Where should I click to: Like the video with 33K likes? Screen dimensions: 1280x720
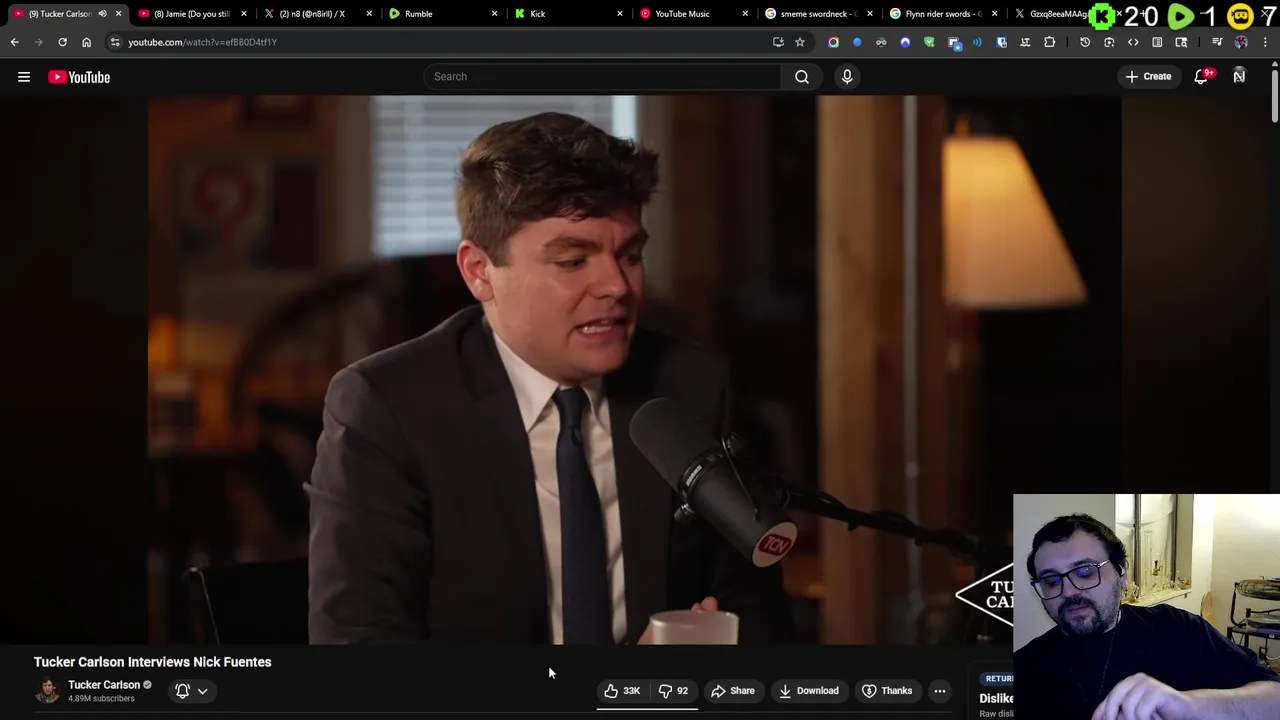point(622,691)
